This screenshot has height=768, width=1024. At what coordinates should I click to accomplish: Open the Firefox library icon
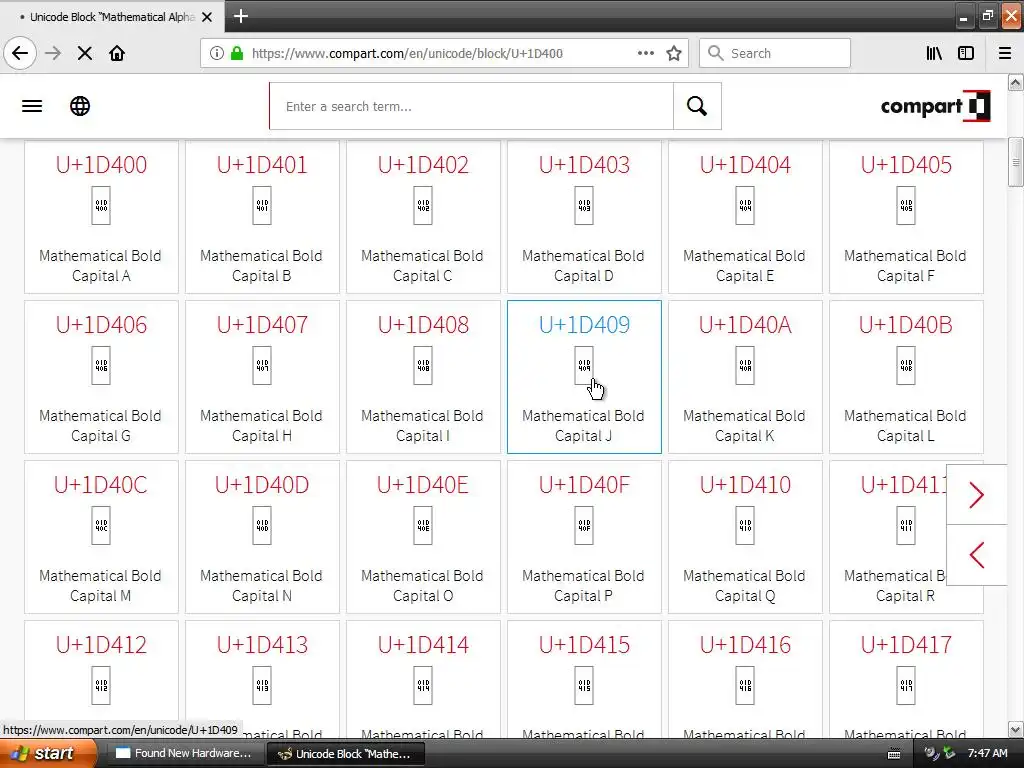tap(934, 53)
